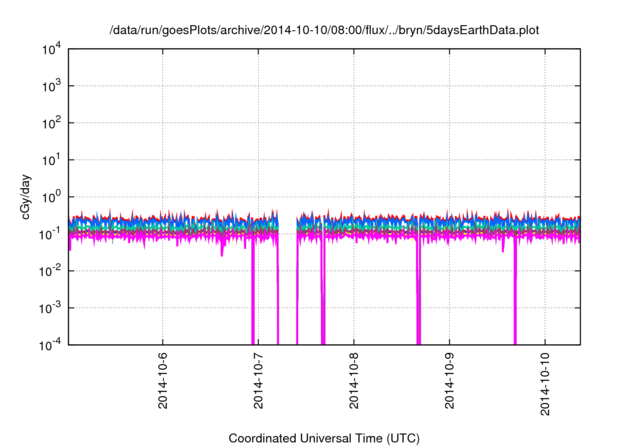Click the 10^4 y-axis tick label

coord(52,50)
